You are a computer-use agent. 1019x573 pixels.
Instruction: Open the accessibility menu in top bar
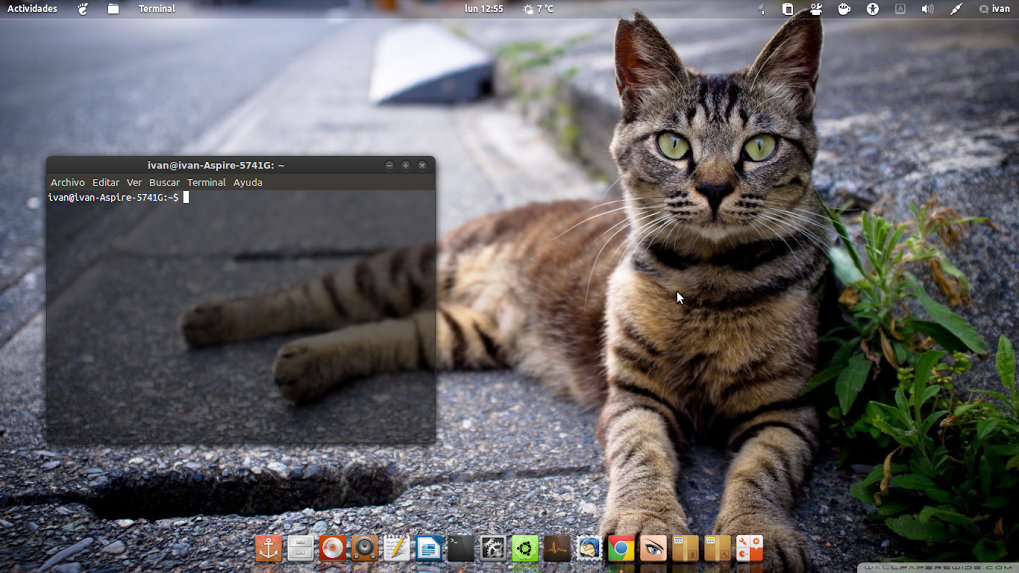872,9
